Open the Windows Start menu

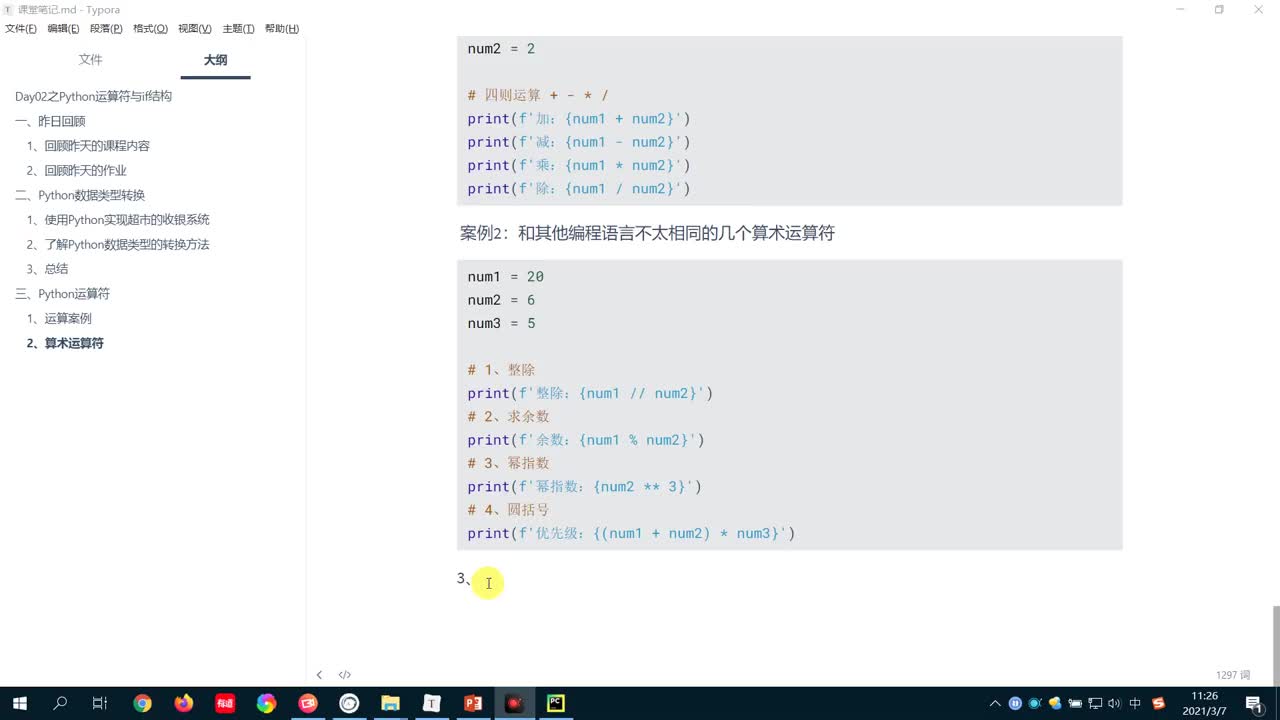click(19, 703)
